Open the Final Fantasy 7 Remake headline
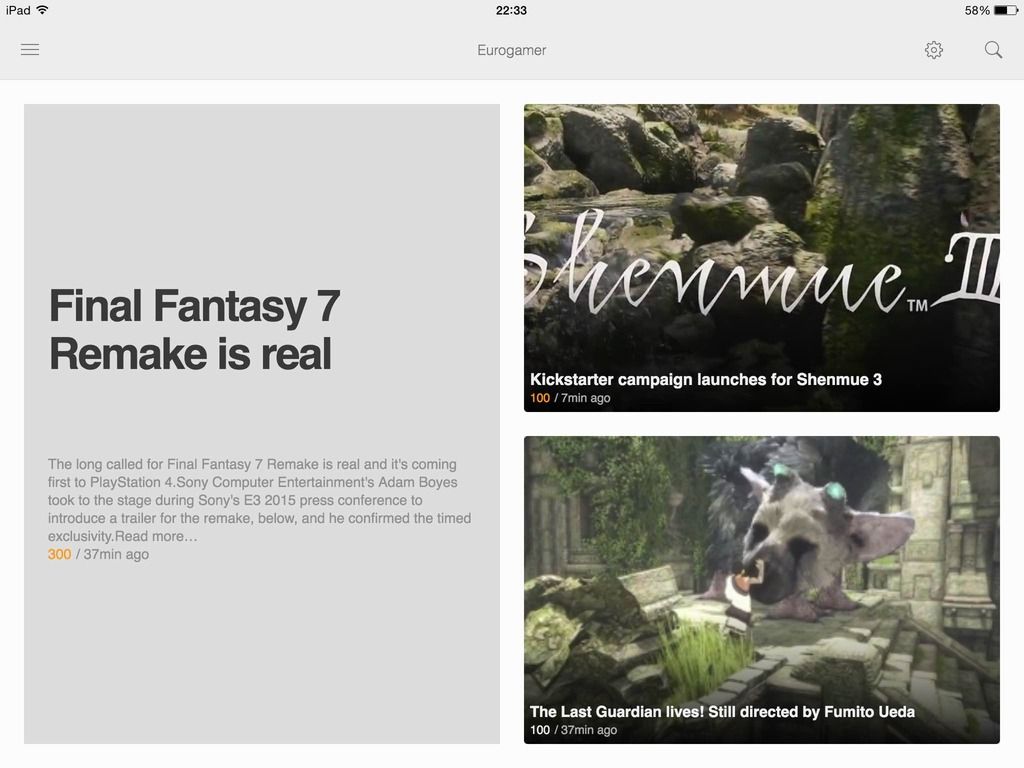Image resolution: width=1024 pixels, height=768 pixels. 195,330
